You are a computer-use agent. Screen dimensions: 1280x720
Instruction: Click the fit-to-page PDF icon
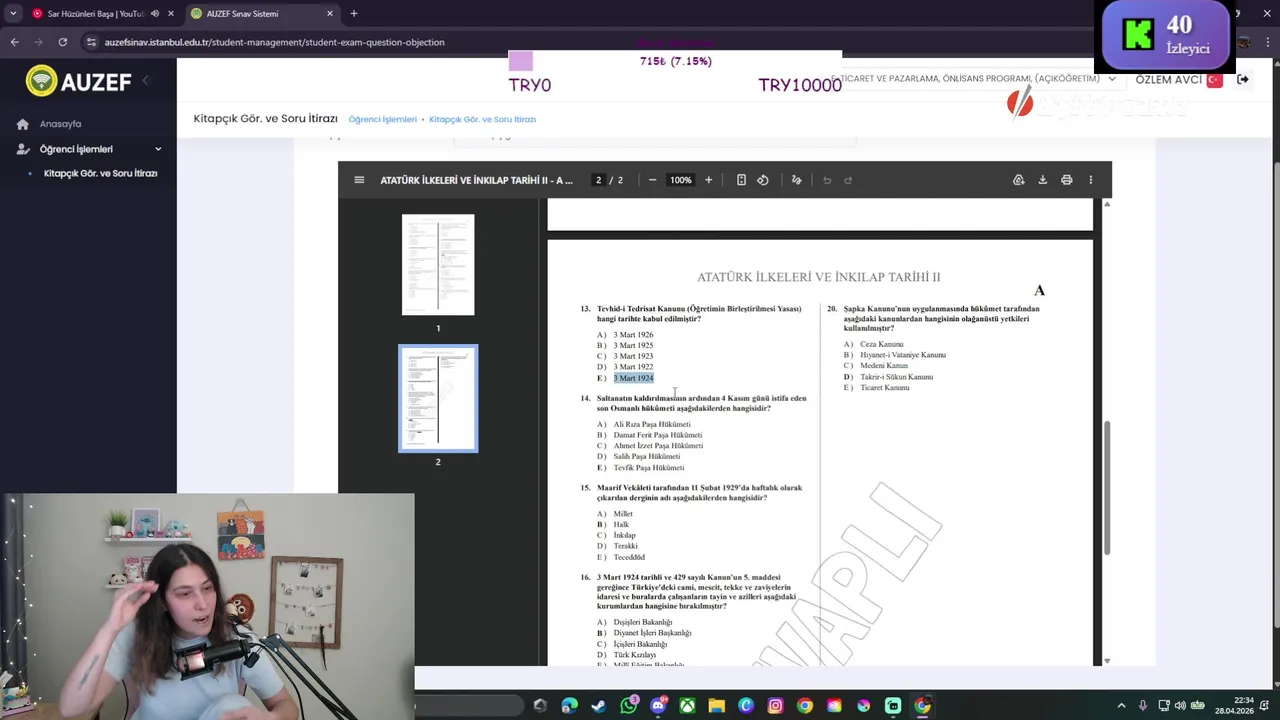[x=741, y=180]
